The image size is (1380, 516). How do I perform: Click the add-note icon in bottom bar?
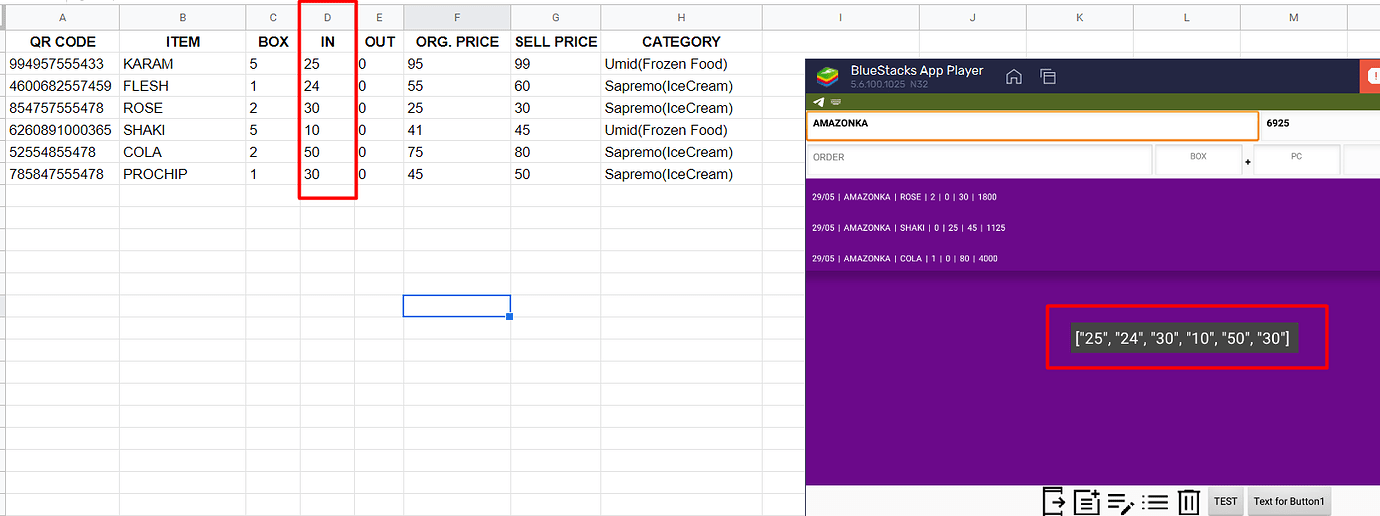[x=1087, y=501]
